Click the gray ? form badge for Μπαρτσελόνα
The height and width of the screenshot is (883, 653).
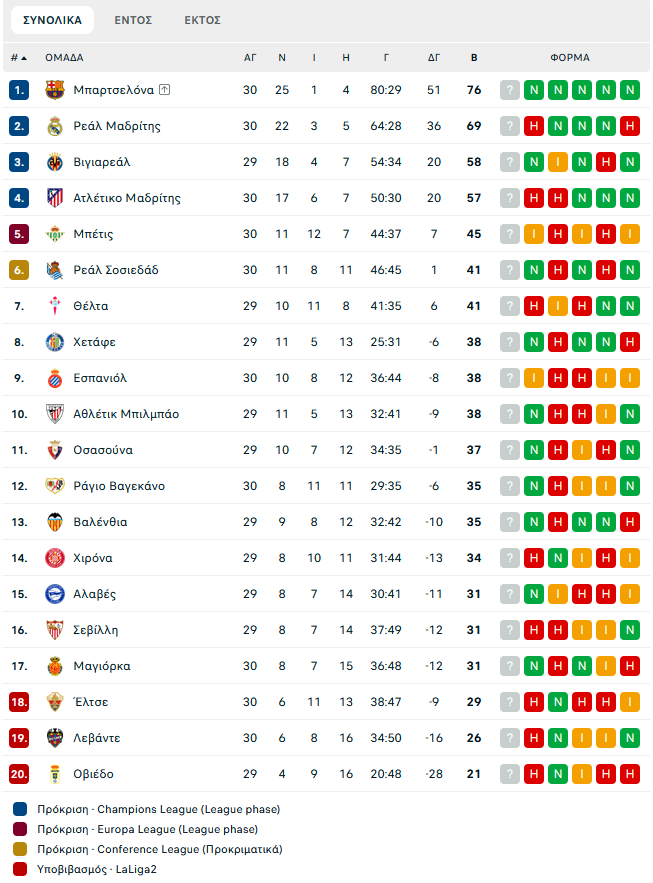coord(510,90)
